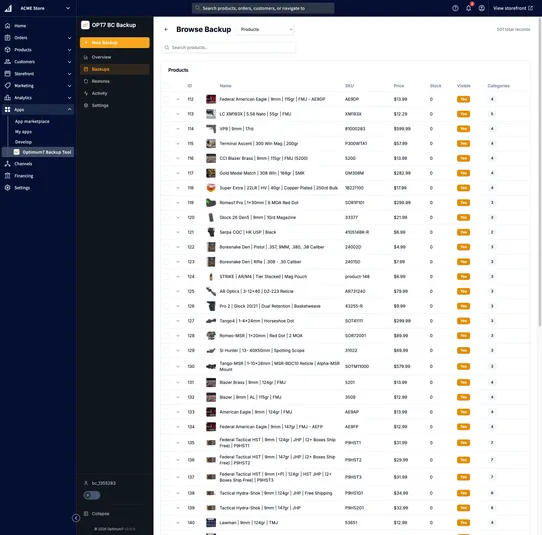Check the box for product ID 125
The width and height of the screenshot is (542, 535).
coord(167,291)
